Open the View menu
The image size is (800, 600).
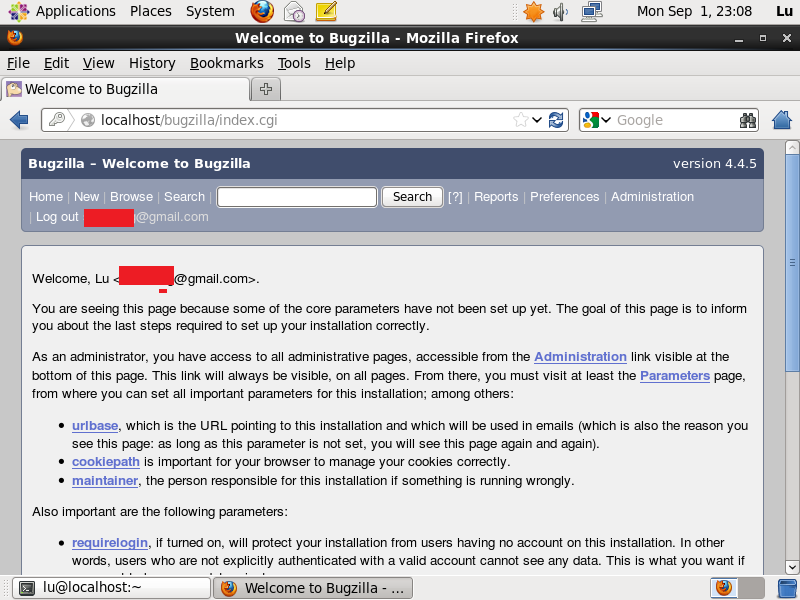pos(98,63)
